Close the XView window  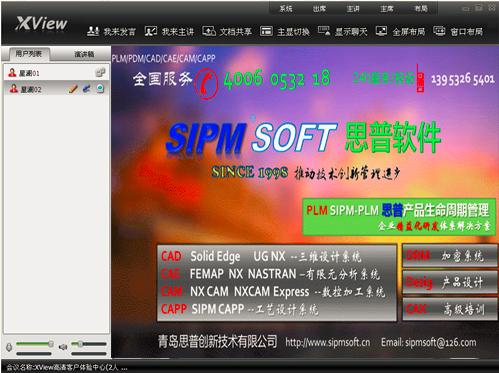(x=492, y=8)
